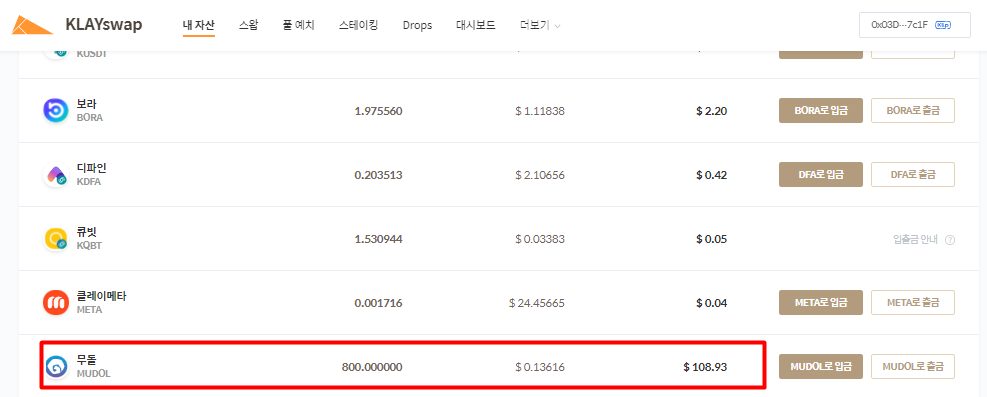Click the BORA로 출금 button
This screenshot has width=987, height=397.
913,111
